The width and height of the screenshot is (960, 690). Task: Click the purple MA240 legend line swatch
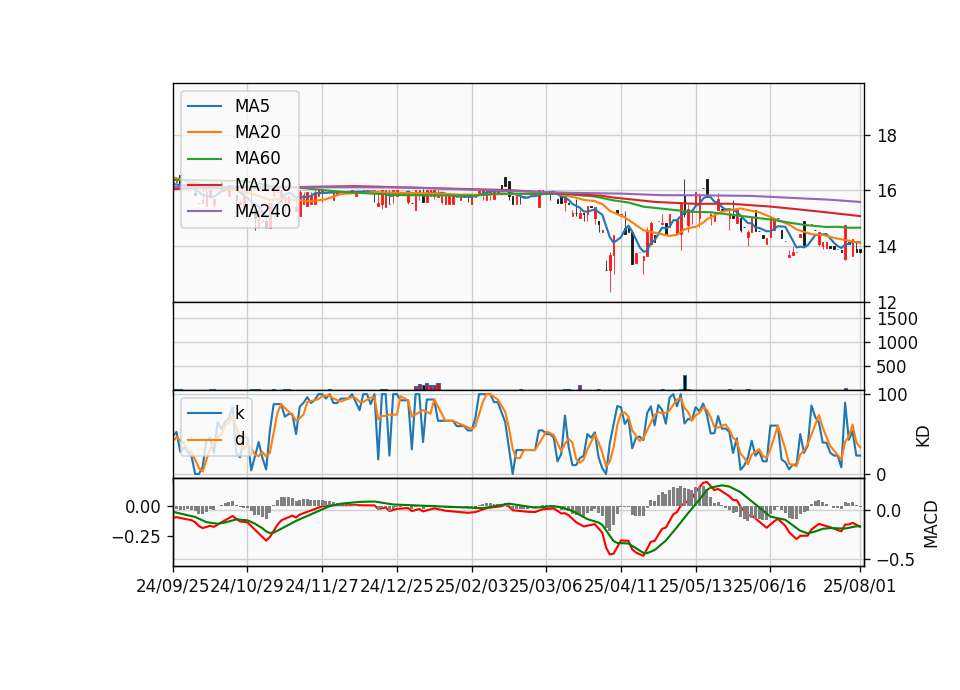[x=204, y=211]
